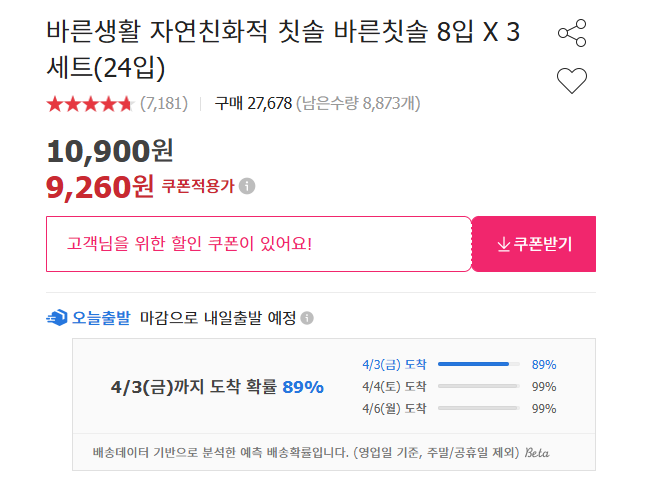Screen dimensions: 671x480
Task: Click the five-star rating icons
Action: tap(89, 103)
